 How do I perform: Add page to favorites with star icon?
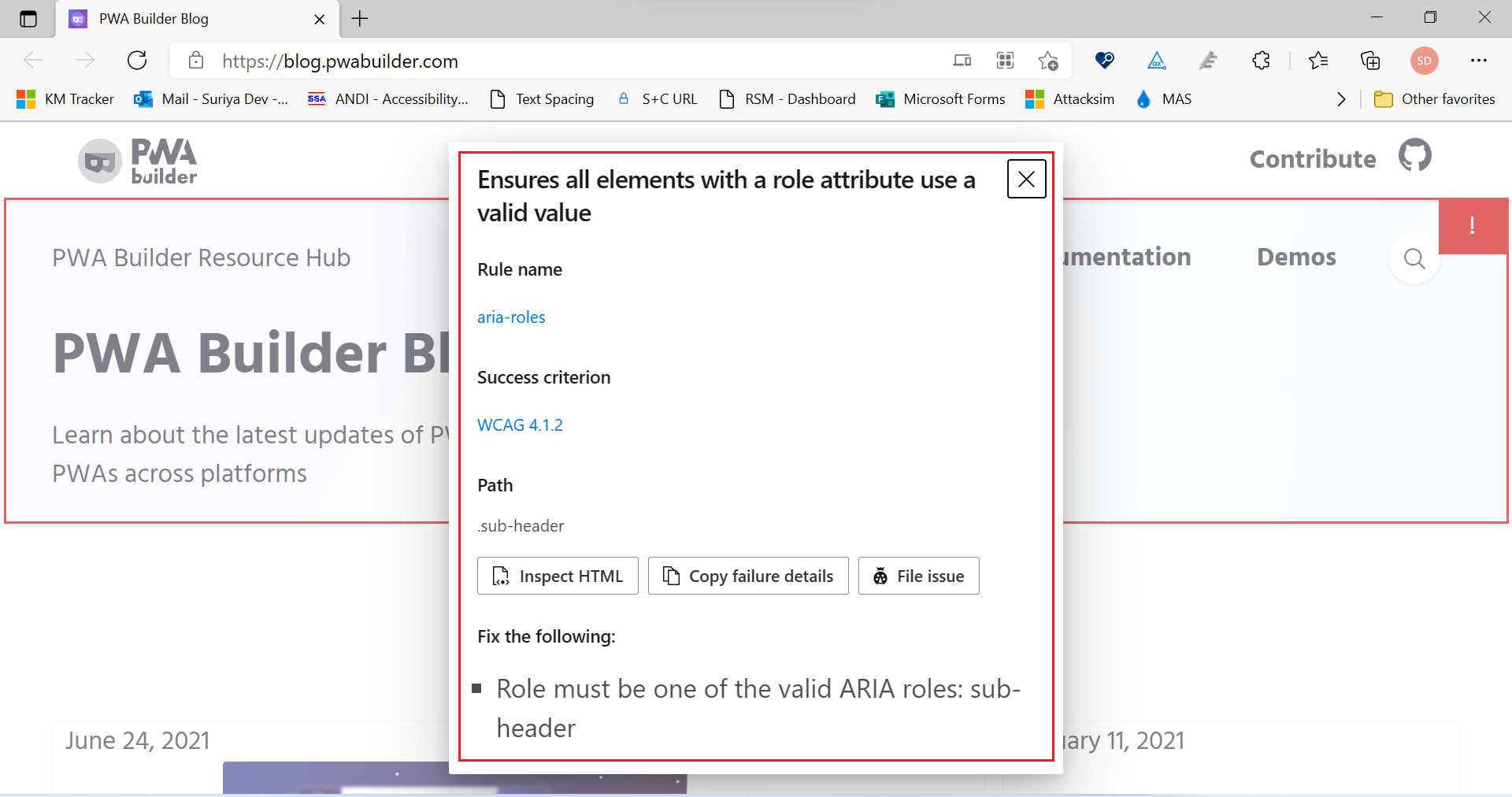click(1048, 61)
